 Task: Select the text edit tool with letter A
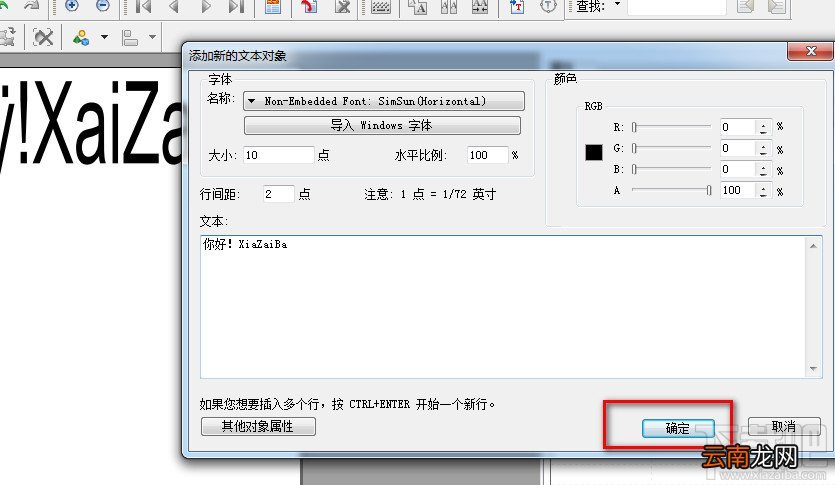click(418, 6)
